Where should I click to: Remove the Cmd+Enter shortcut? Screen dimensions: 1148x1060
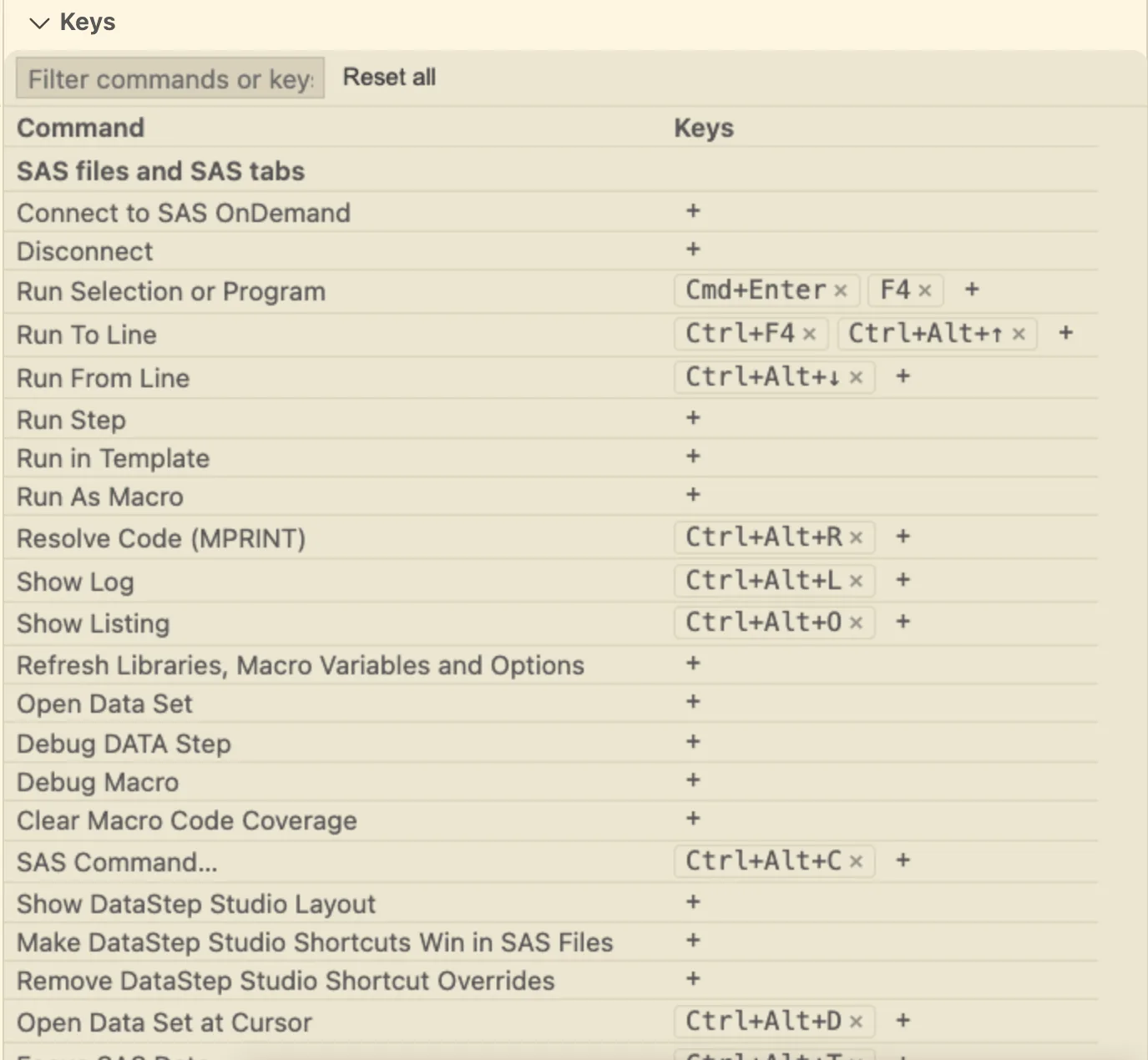coord(841,290)
